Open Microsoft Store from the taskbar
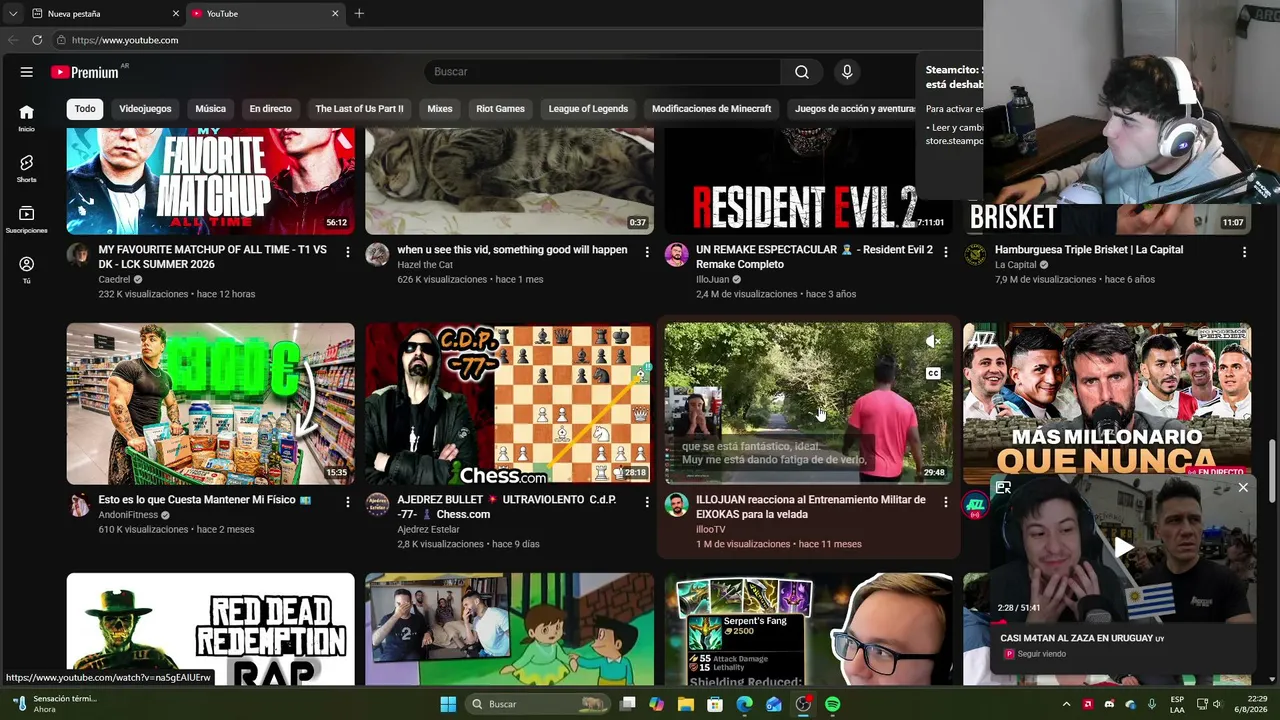 (x=715, y=704)
